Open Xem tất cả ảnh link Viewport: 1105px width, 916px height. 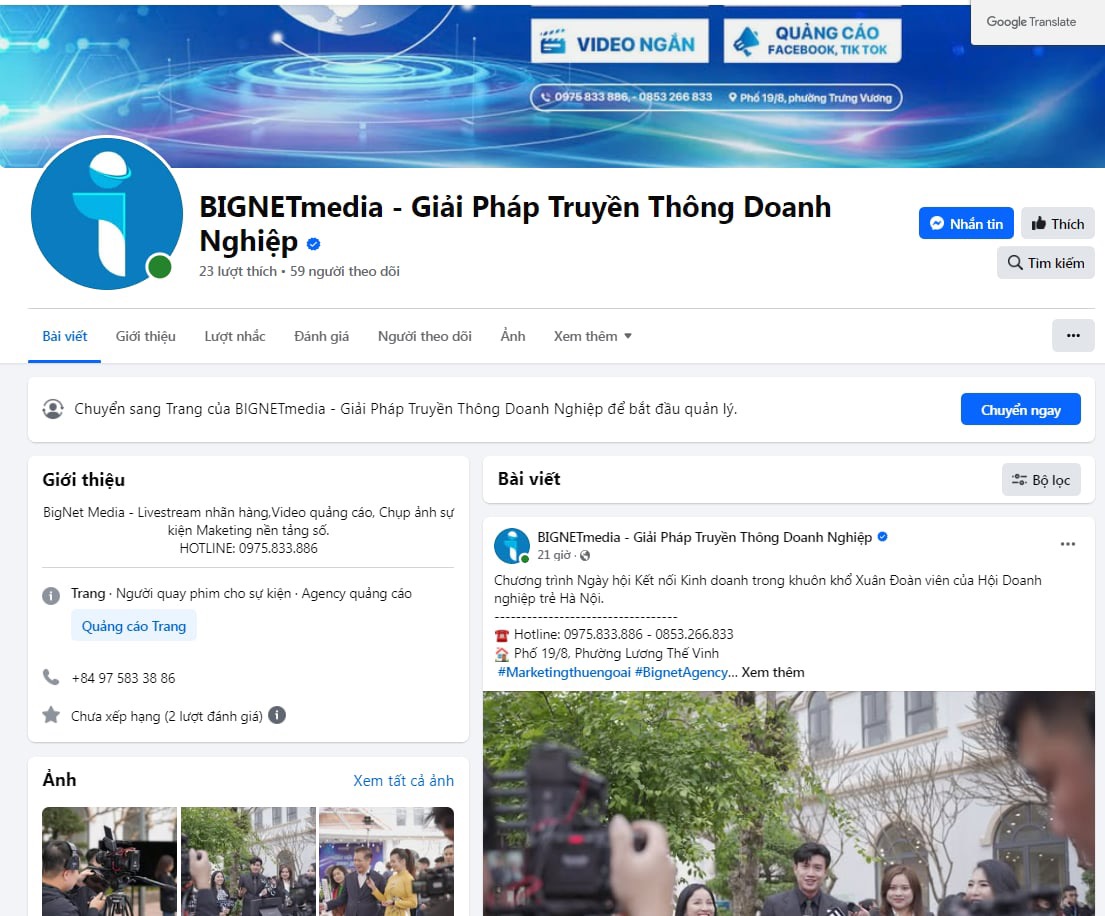(403, 781)
